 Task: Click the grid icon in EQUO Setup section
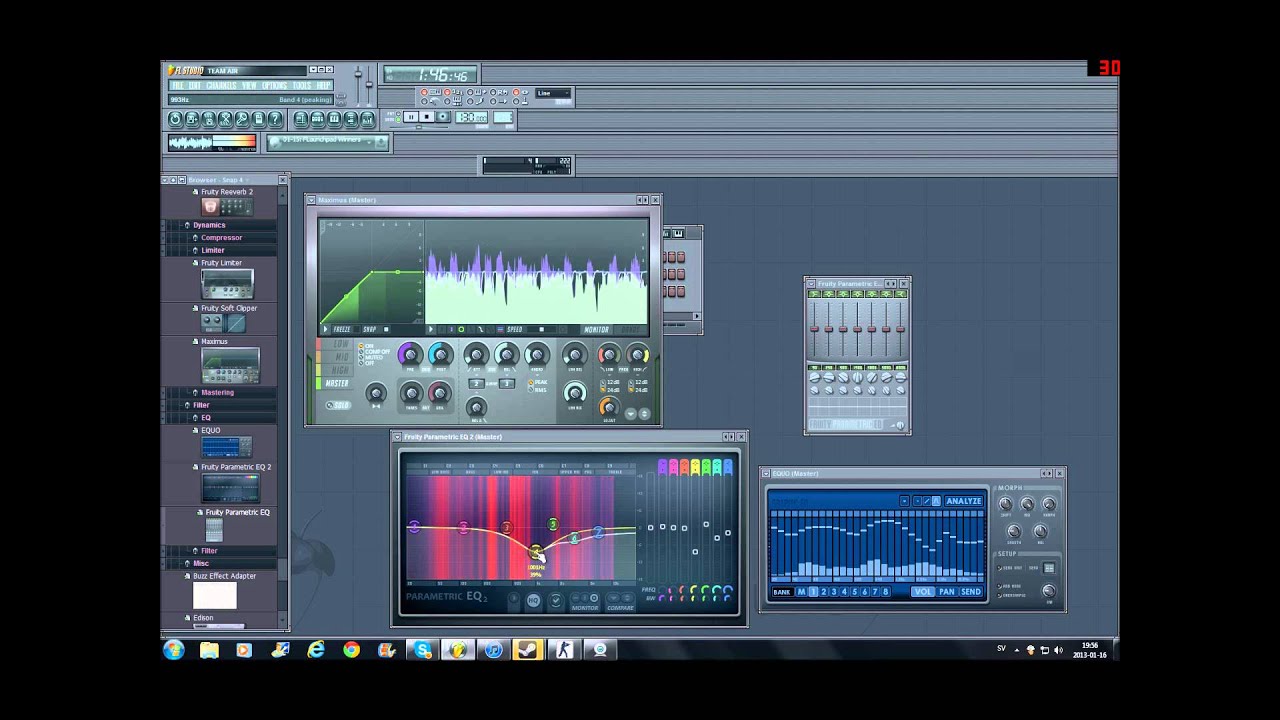point(1049,568)
